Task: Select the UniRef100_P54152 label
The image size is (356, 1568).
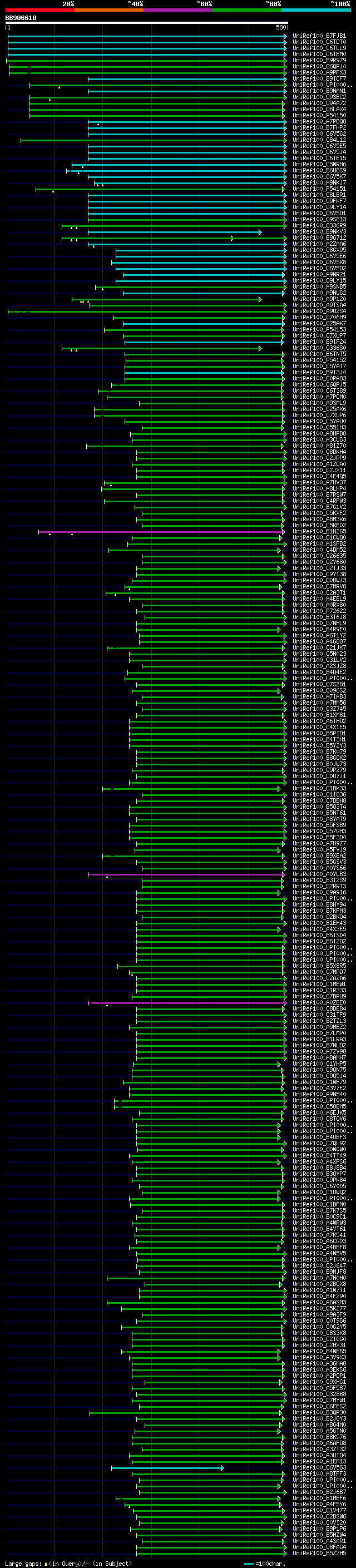Action: tap(319, 360)
